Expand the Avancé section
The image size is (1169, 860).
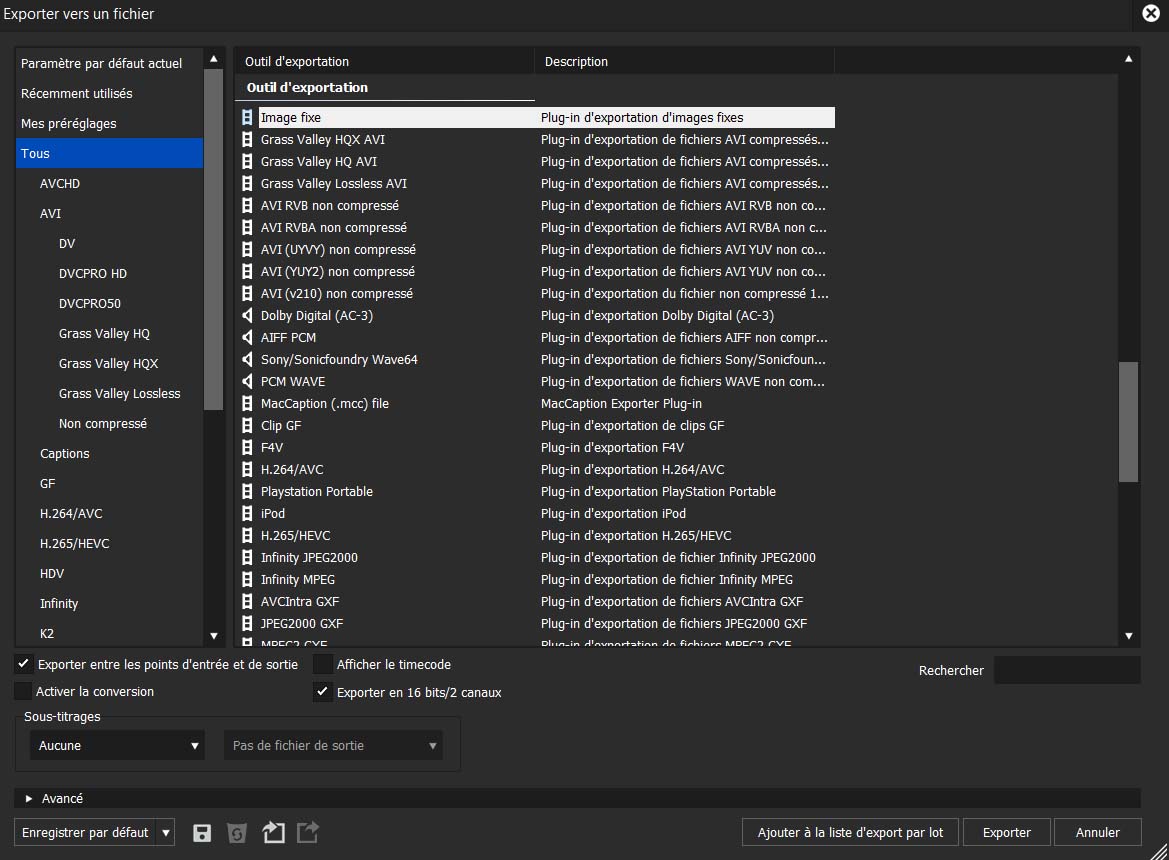29,798
